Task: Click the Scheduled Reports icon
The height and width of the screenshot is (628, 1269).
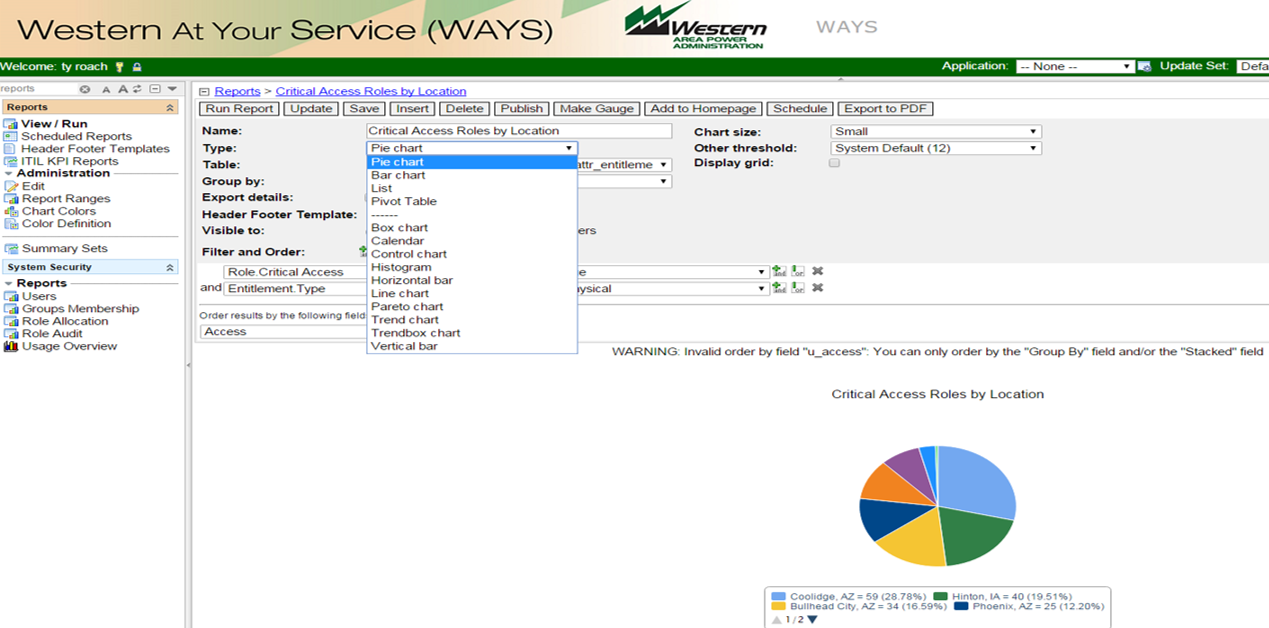Action: pyautogui.click(x=11, y=136)
